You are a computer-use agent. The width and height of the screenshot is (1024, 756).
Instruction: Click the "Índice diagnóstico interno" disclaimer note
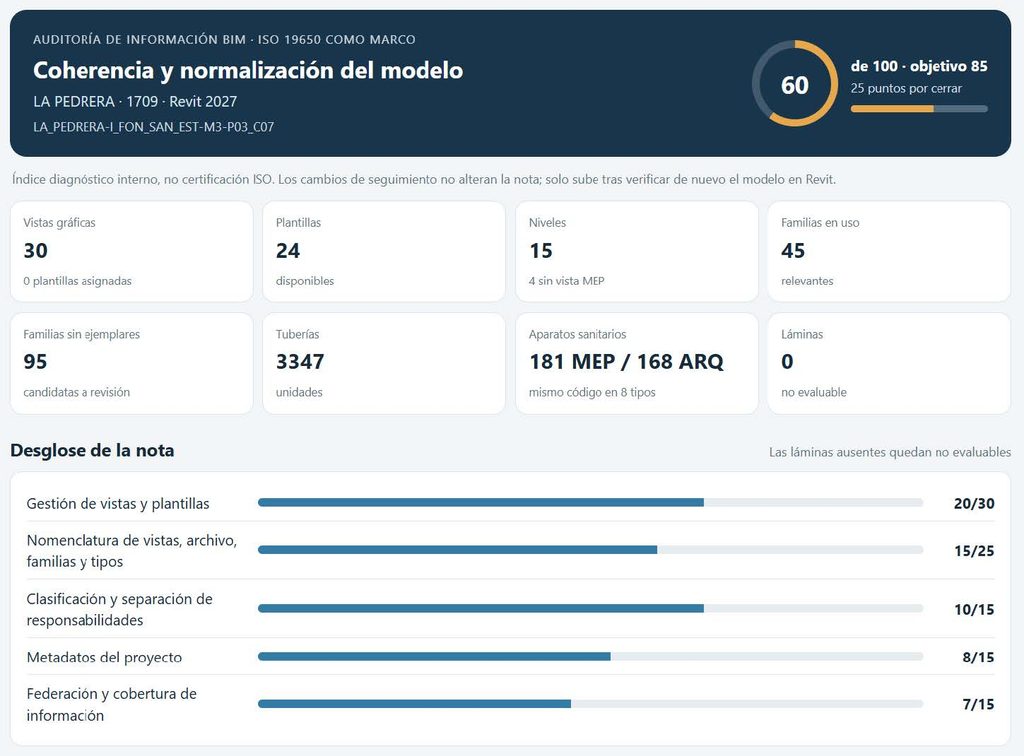(x=424, y=179)
